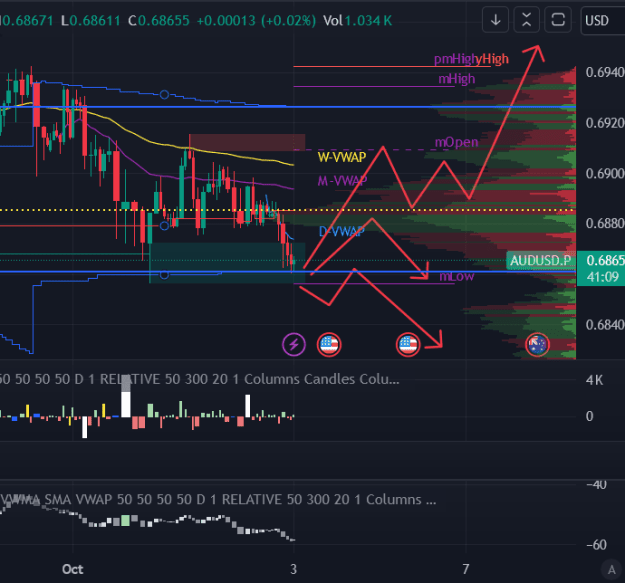The width and height of the screenshot is (625, 583).
Task: Click the close value C0.68655
Action: click(x=159, y=21)
